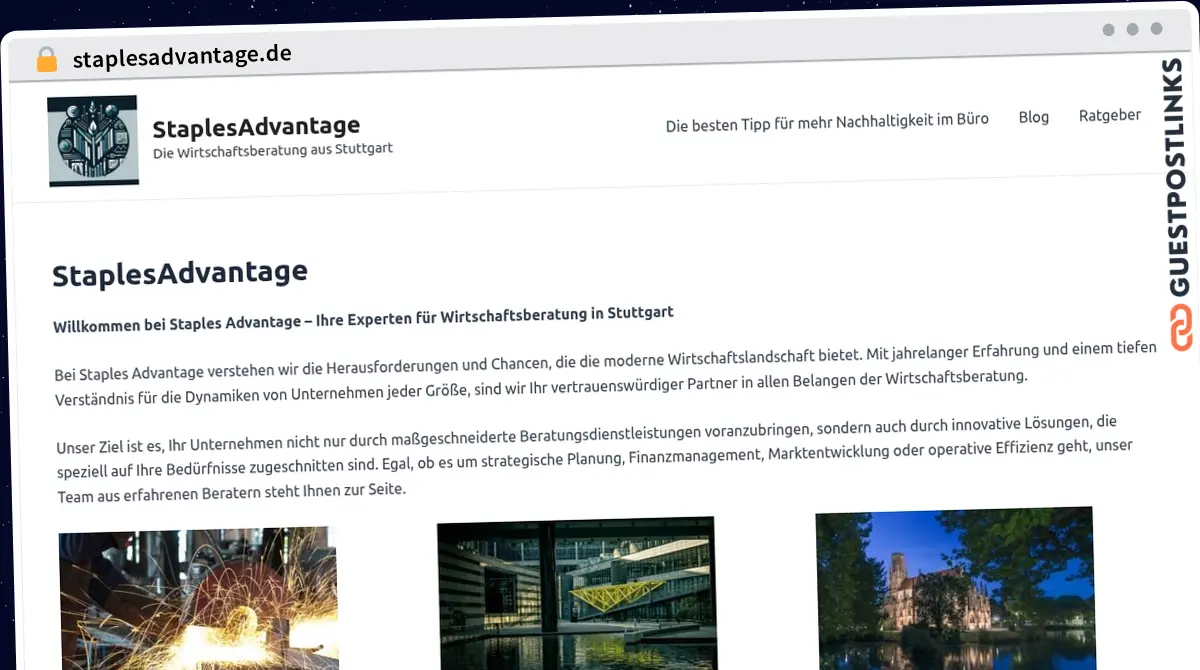Click the padlock icon in the address bar
This screenshot has width=1200, height=670.
pos(47,59)
